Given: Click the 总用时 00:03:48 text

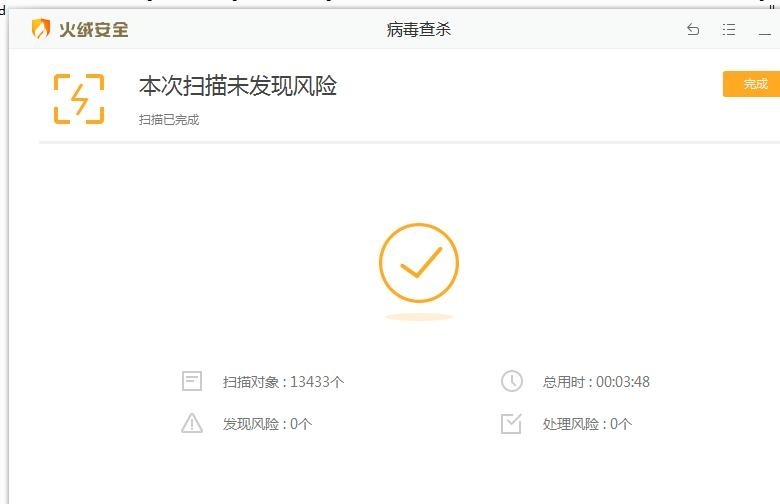Looking at the screenshot, I should [596, 382].
